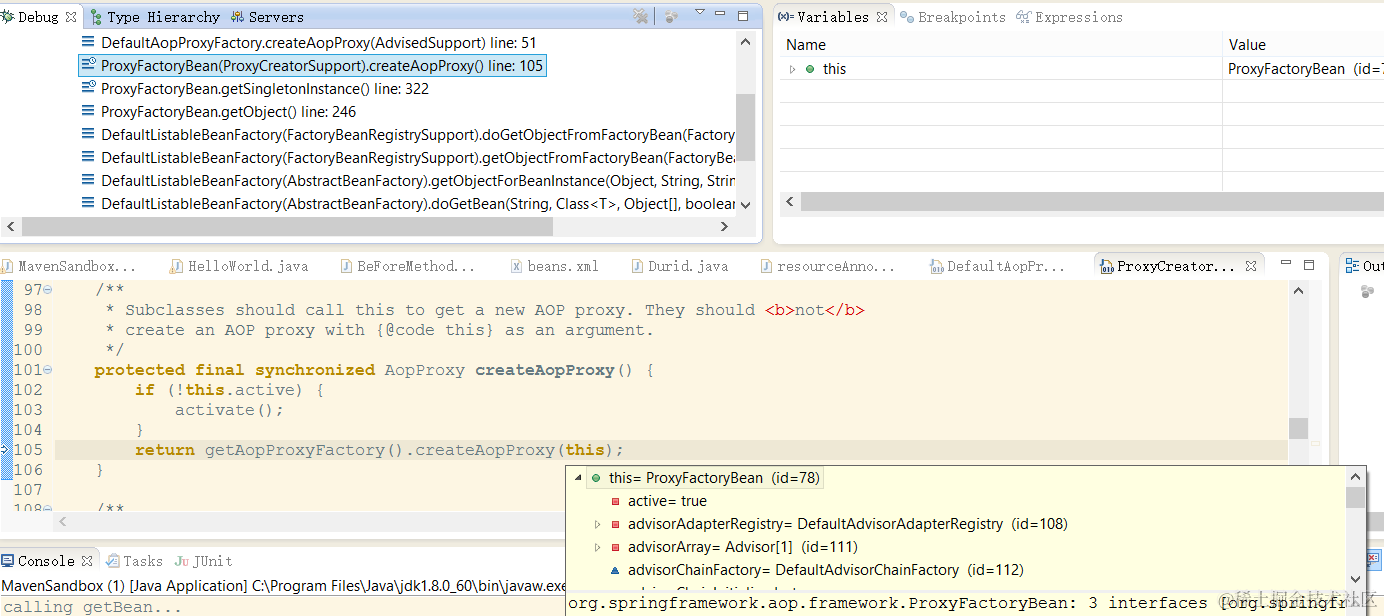The width and height of the screenshot is (1384, 616).
Task: Open the Outline view tab
Action: pos(1364,266)
